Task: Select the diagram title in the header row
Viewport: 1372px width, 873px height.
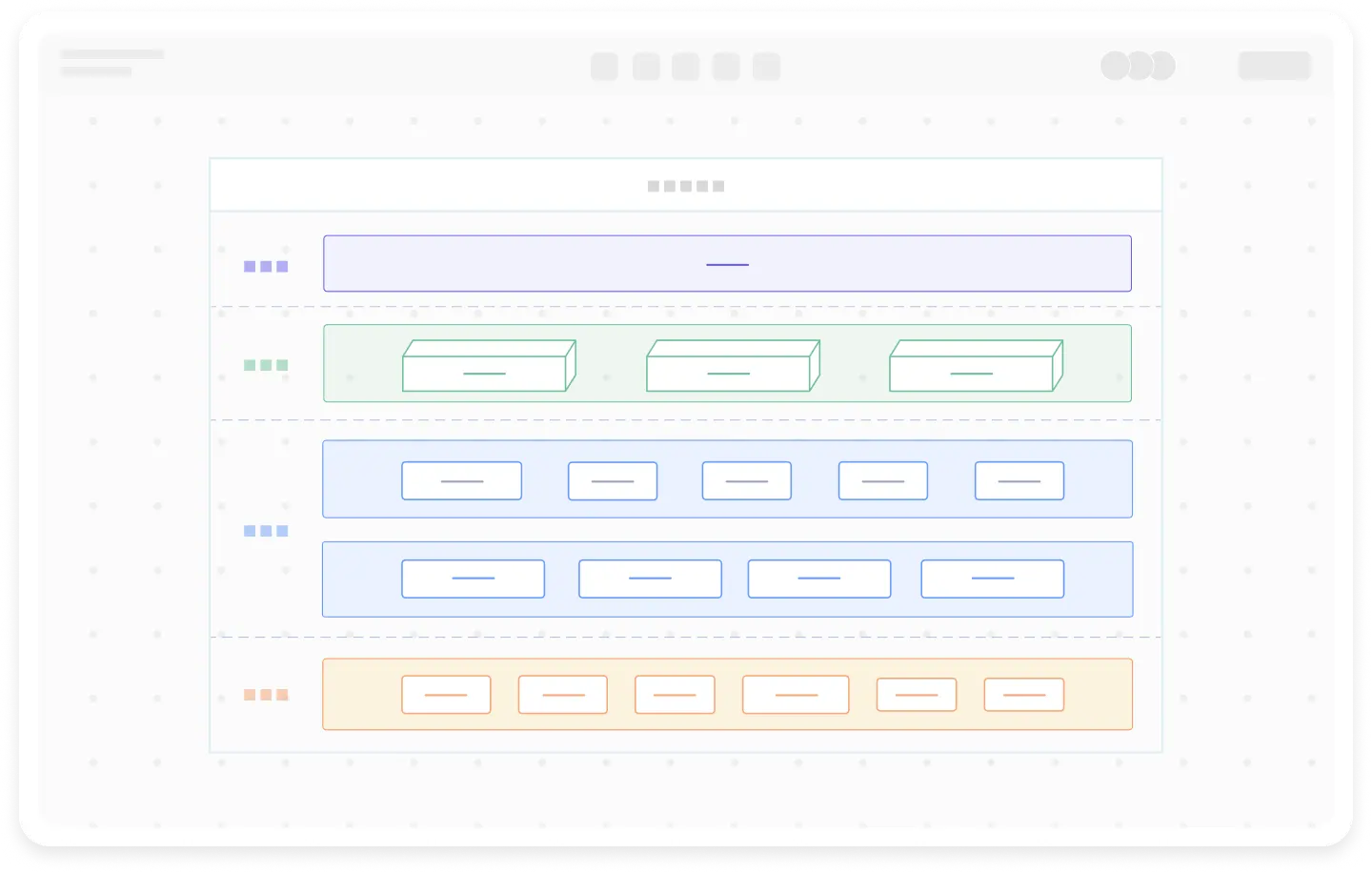Action: click(x=686, y=186)
